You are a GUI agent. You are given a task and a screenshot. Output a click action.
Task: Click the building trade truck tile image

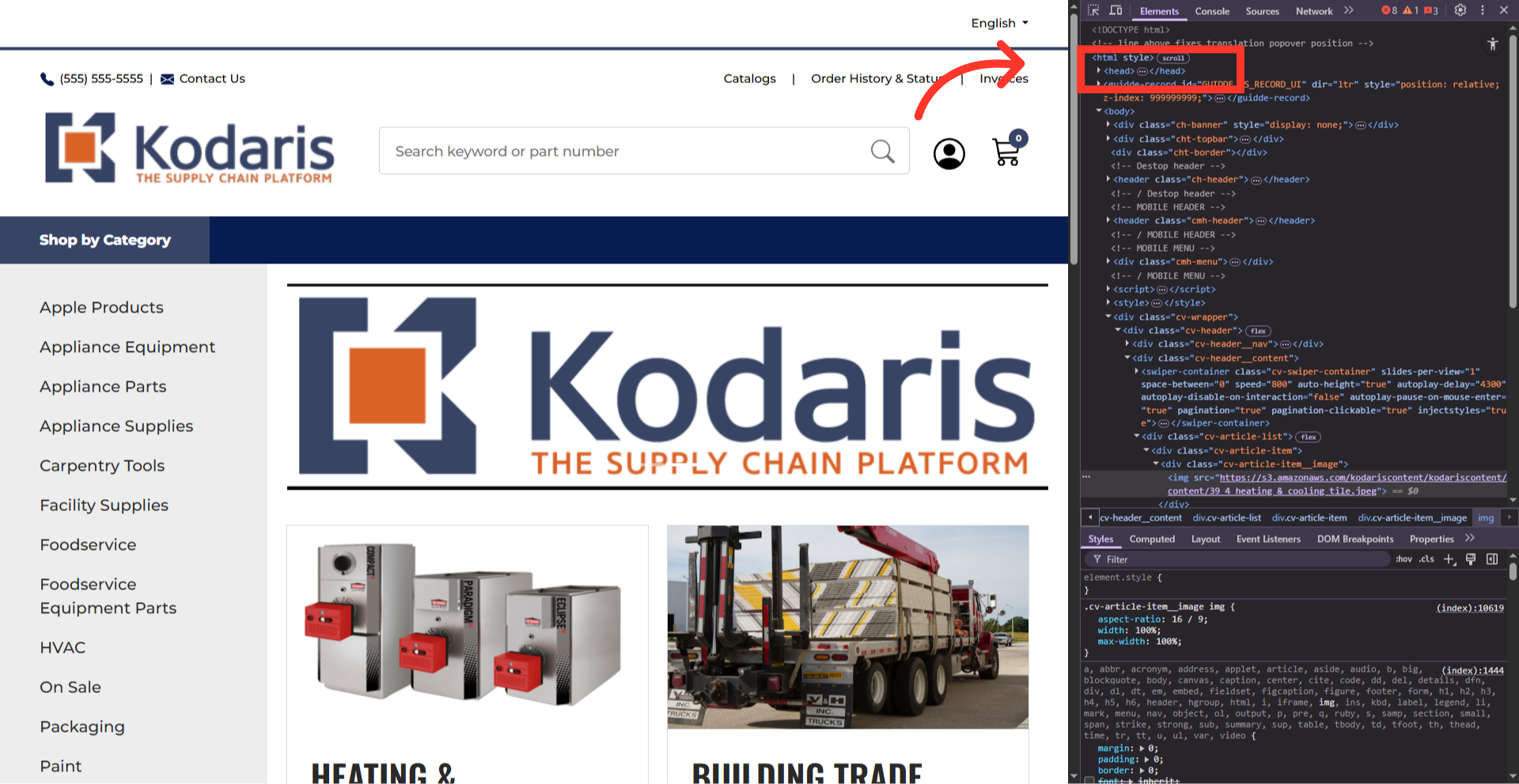coord(848,627)
